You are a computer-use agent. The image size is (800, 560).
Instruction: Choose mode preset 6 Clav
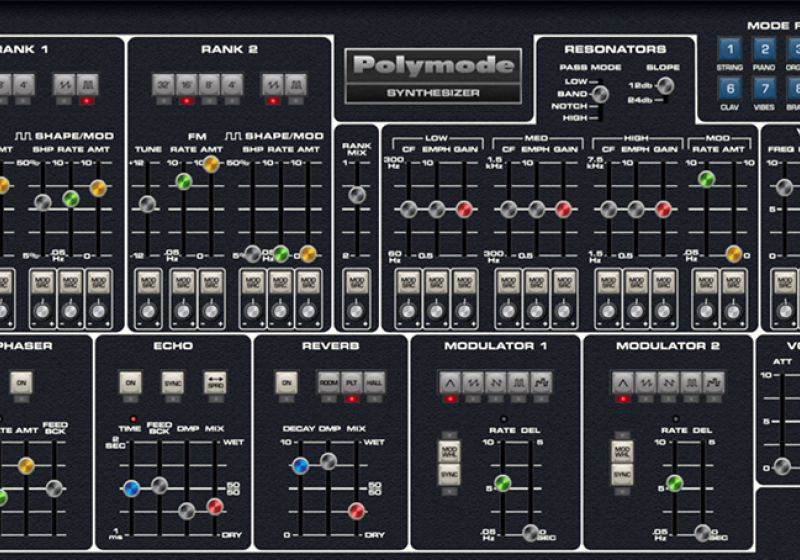(x=730, y=89)
